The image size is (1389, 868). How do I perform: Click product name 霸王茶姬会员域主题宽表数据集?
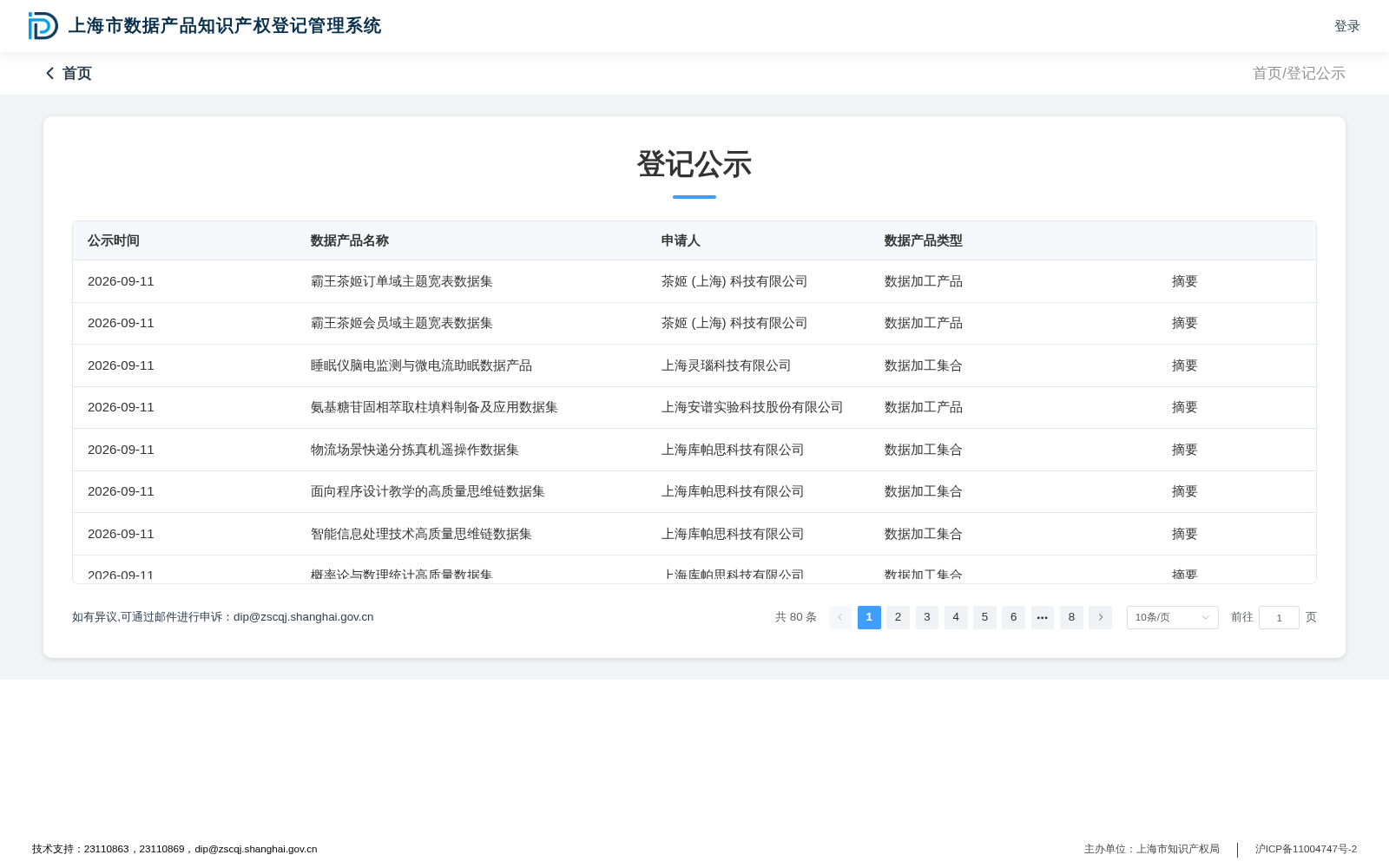[402, 323]
